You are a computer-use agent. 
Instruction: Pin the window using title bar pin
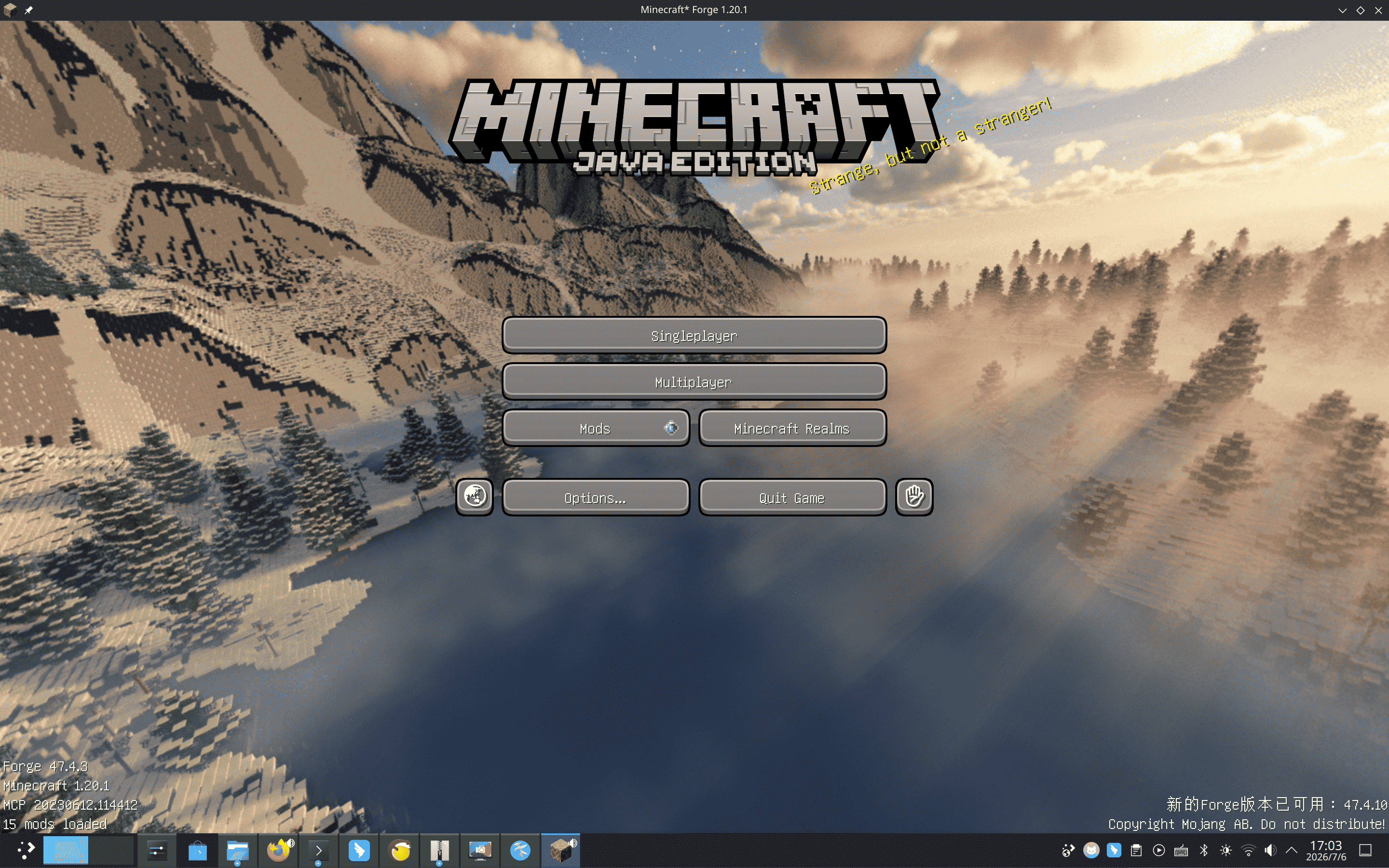29,10
